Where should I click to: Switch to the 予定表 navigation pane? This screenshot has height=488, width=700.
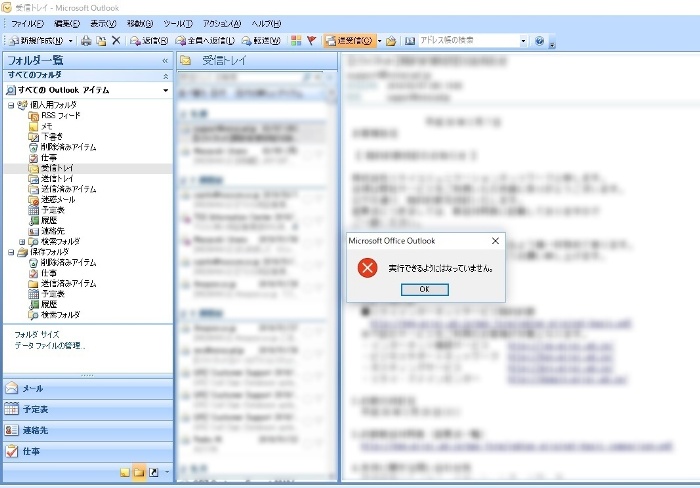88,409
